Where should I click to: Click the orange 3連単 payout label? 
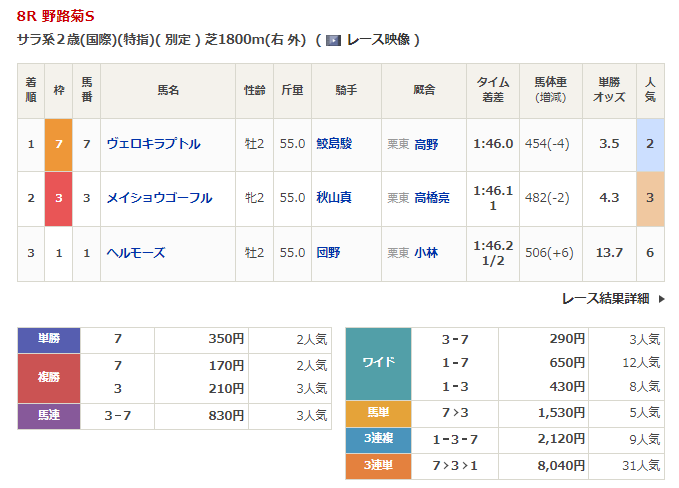click(x=378, y=466)
